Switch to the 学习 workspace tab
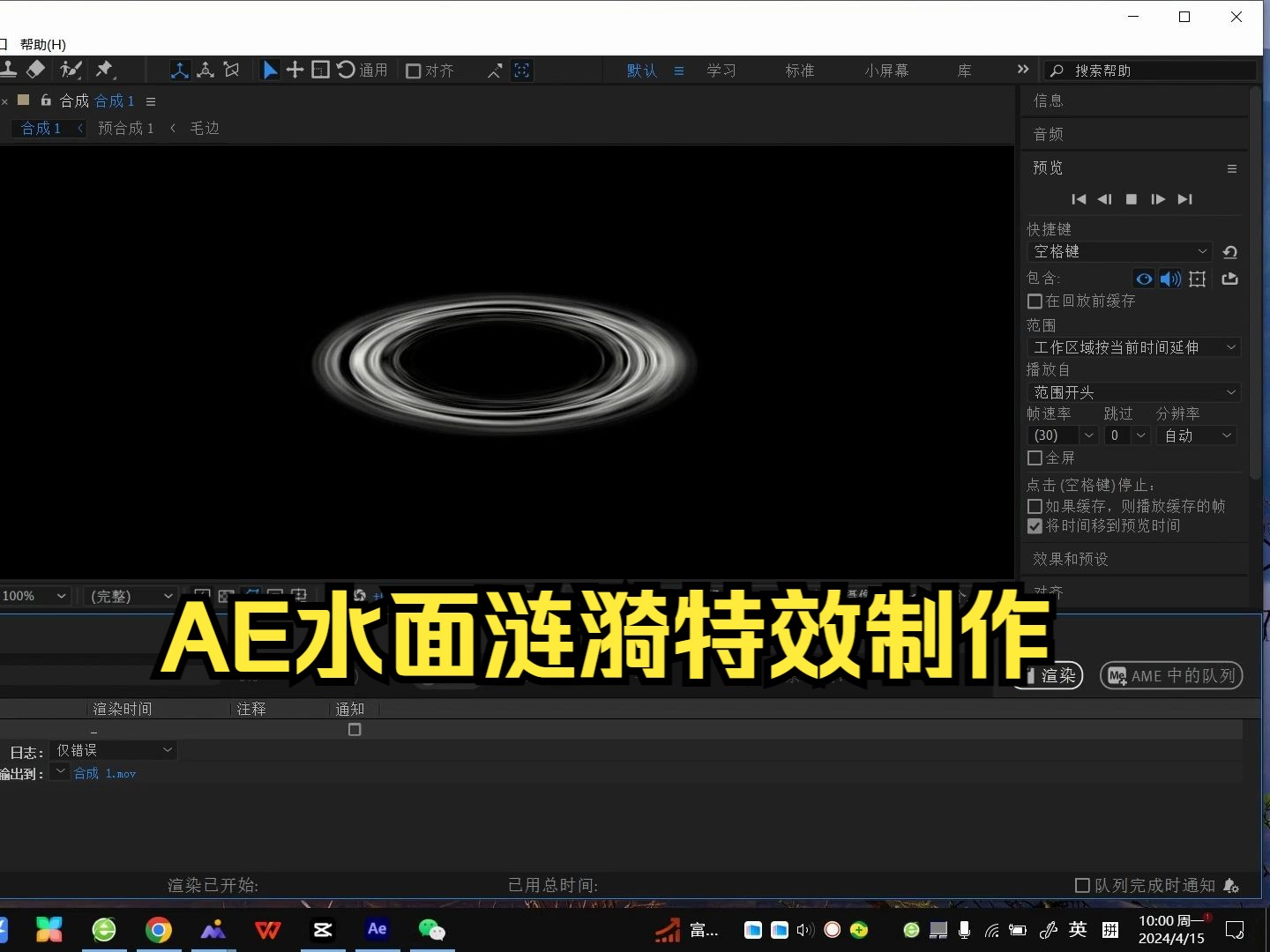Screen dimensions: 1270x952 (x=722, y=70)
